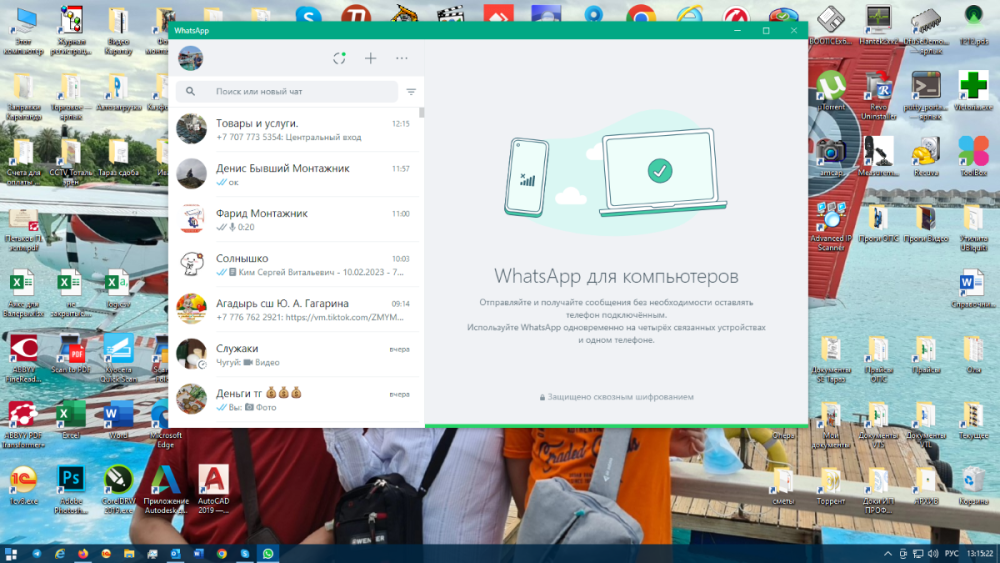Open Chrome from the taskbar
This screenshot has height=563, width=1000.
[221, 553]
